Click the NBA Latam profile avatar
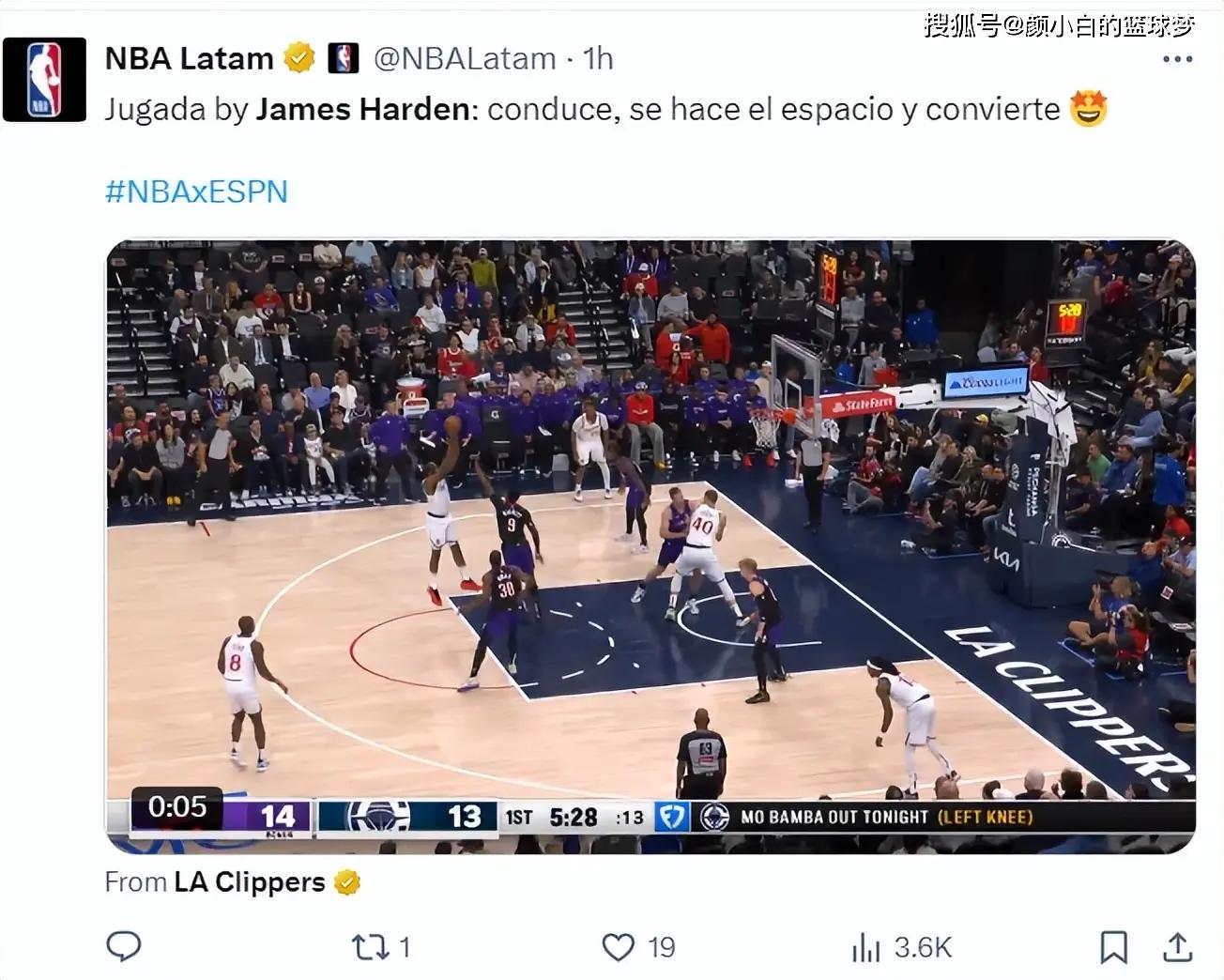Screen dimensions: 1224x980 44,80
